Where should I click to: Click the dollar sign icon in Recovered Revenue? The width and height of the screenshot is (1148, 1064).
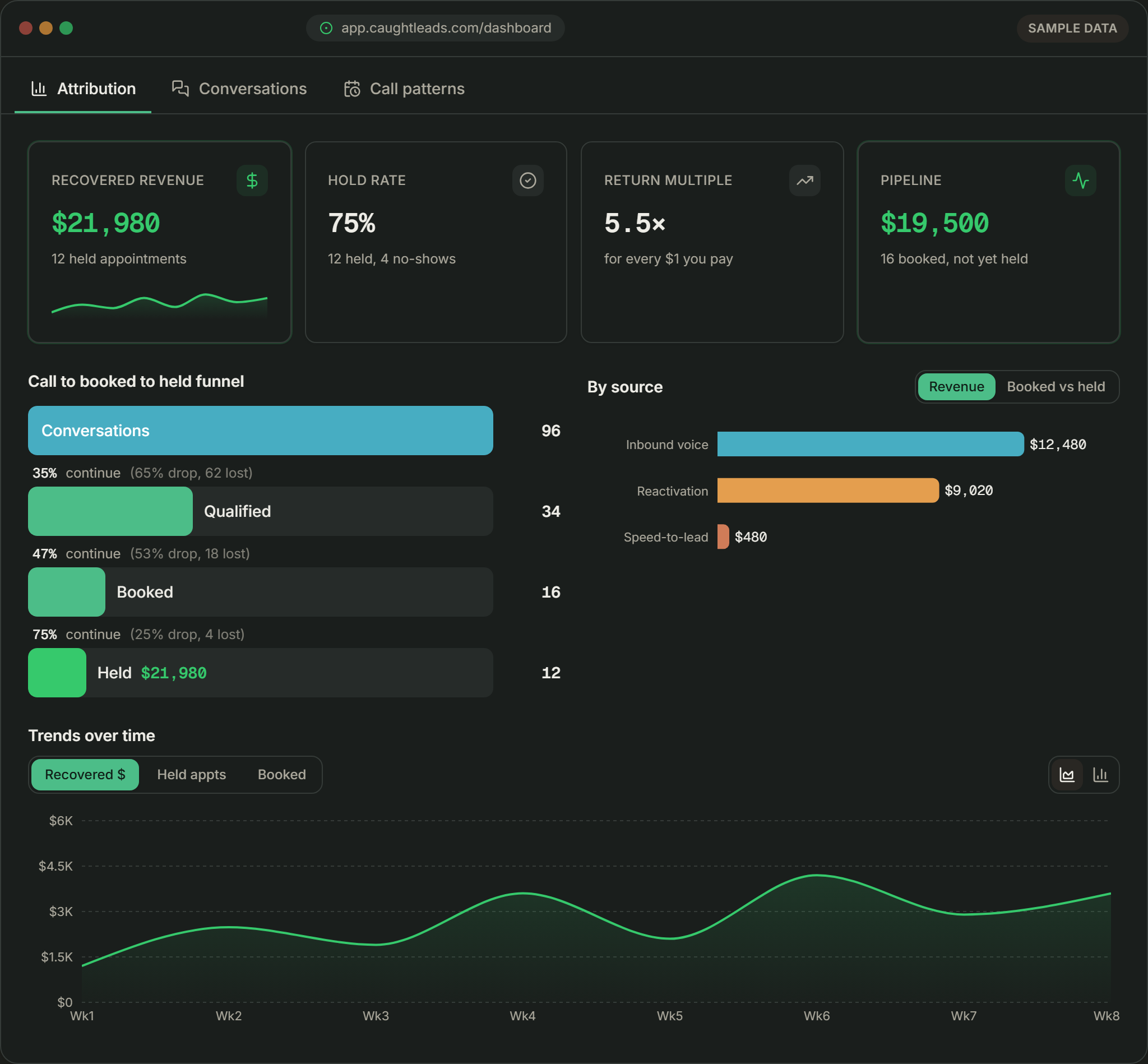click(252, 181)
